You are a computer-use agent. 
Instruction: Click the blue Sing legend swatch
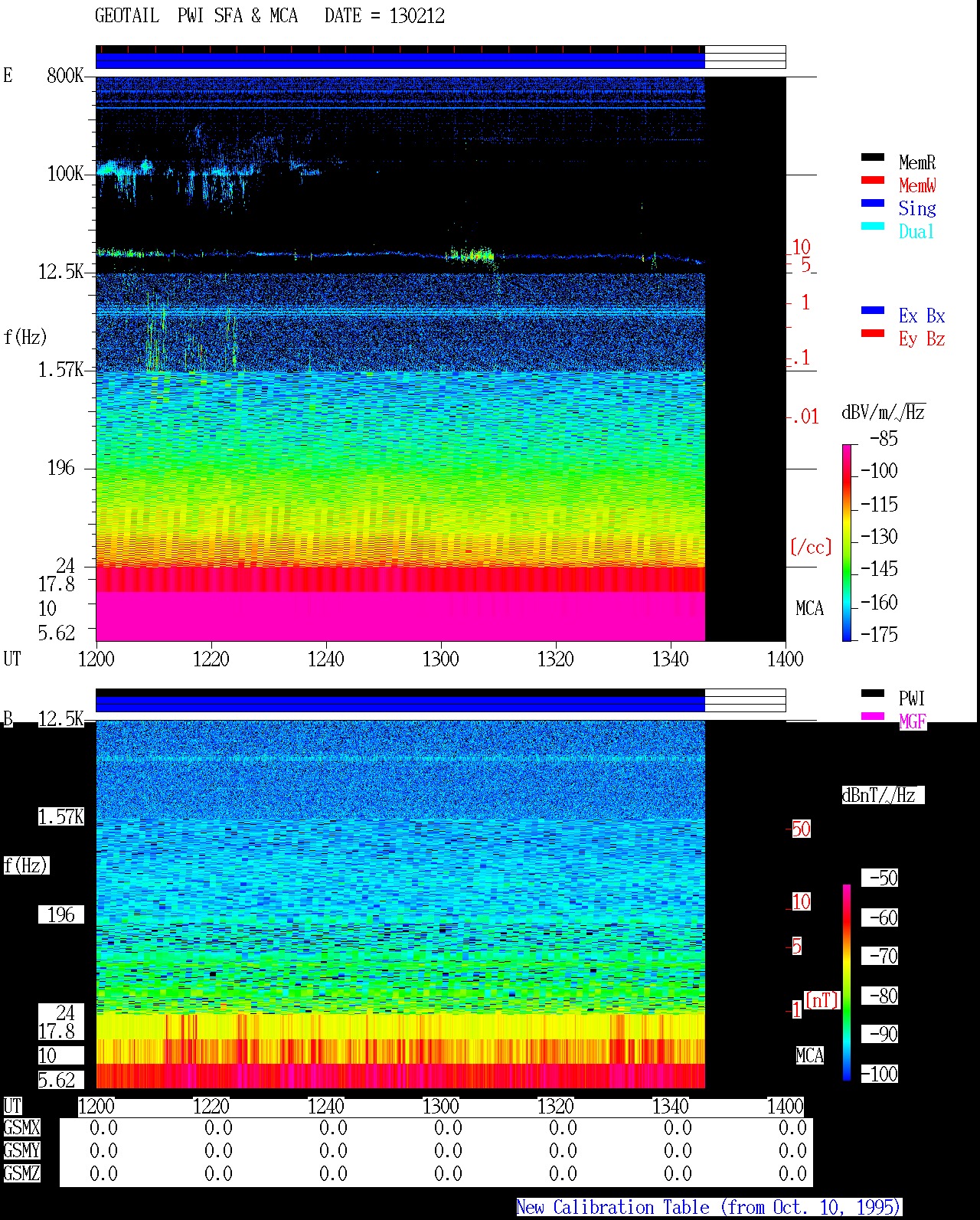pos(873,203)
